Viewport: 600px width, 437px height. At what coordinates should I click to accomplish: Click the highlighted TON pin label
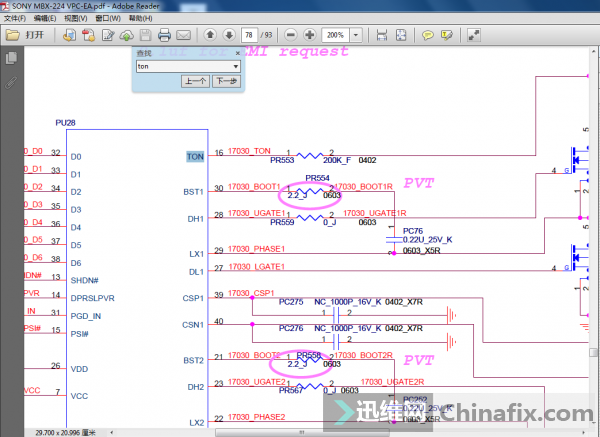point(195,157)
